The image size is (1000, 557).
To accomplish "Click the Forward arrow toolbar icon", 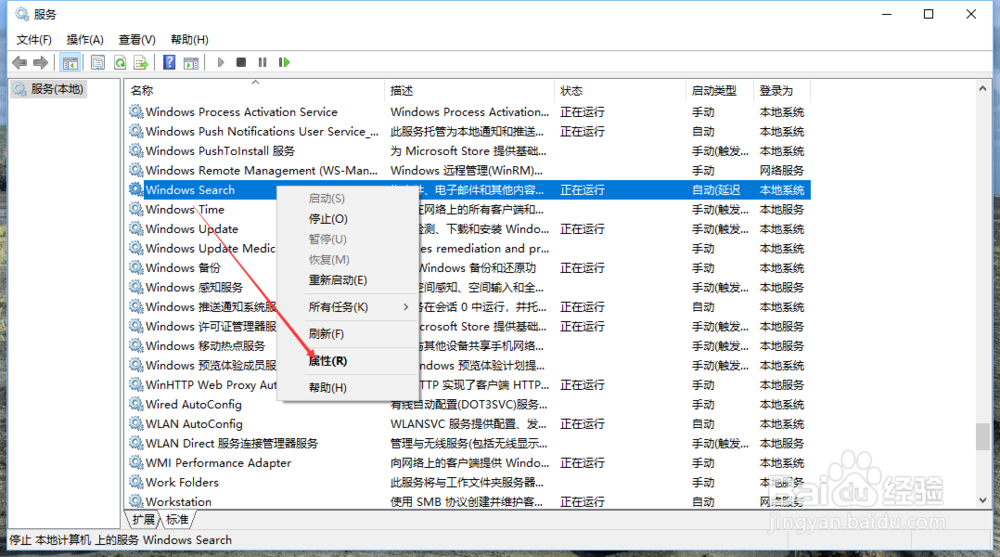I will (41, 63).
